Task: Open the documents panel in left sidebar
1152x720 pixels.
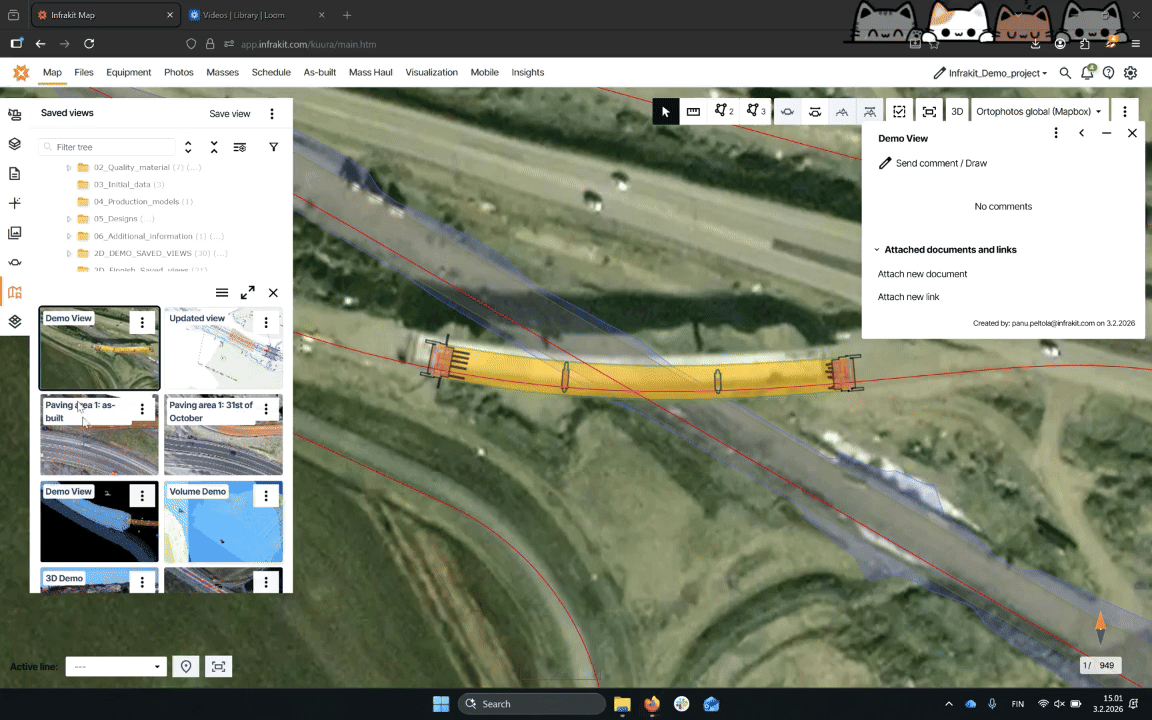Action: tap(15, 173)
